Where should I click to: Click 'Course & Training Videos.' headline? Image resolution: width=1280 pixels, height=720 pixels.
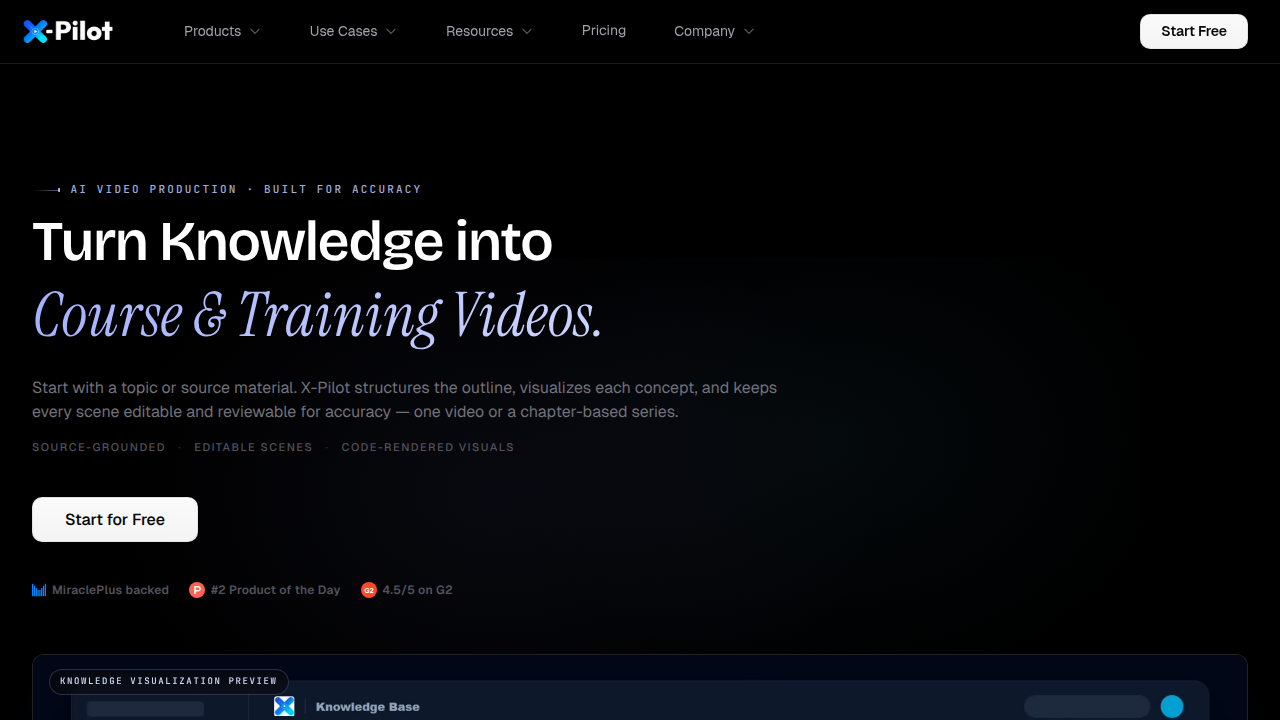tap(317, 316)
